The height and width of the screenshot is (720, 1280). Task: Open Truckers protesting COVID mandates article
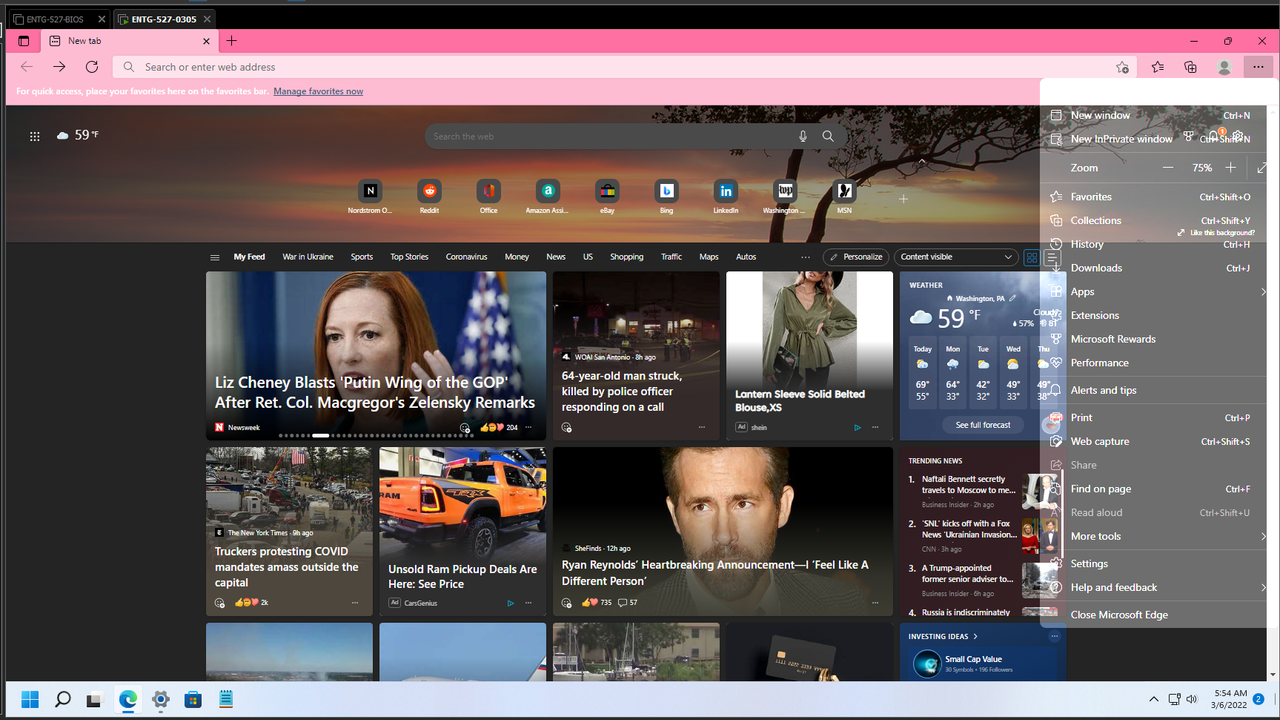pyautogui.click(x=287, y=567)
